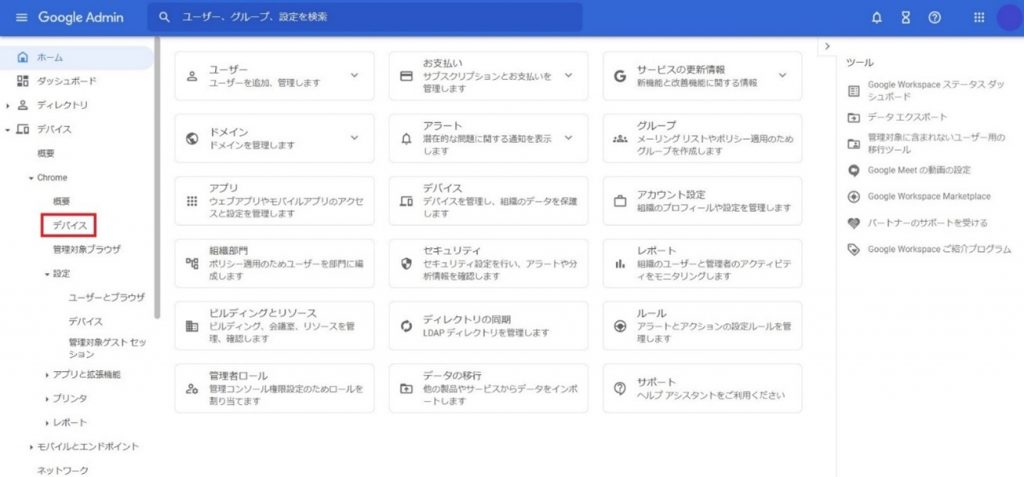Click the notifications bell icon

tap(877, 18)
